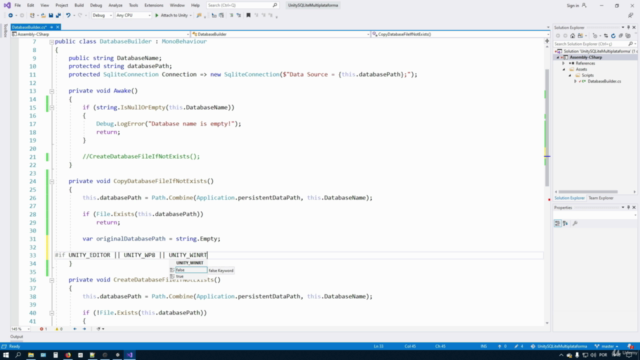
Task: Click the taskbar search icon
Action: tap(18, 355)
